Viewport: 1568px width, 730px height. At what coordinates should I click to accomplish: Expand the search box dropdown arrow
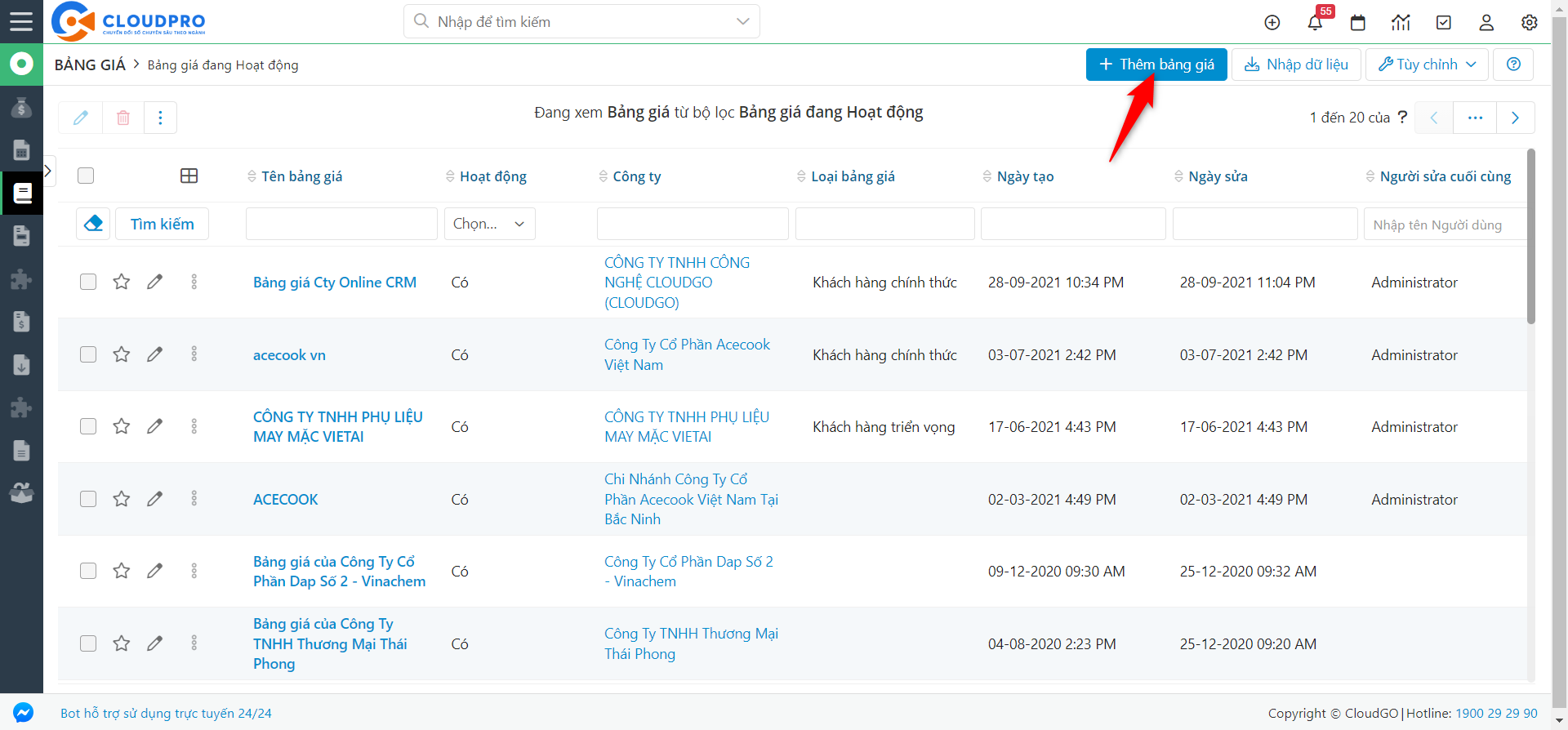(x=742, y=21)
